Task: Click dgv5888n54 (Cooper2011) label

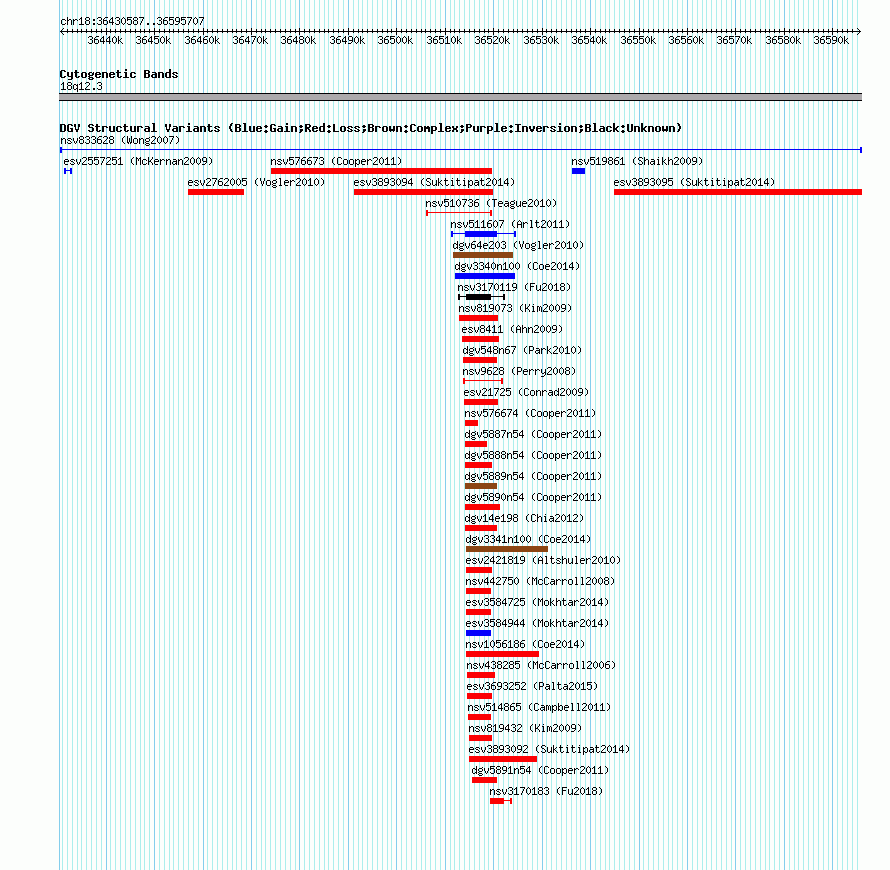Action: (534, 455)
